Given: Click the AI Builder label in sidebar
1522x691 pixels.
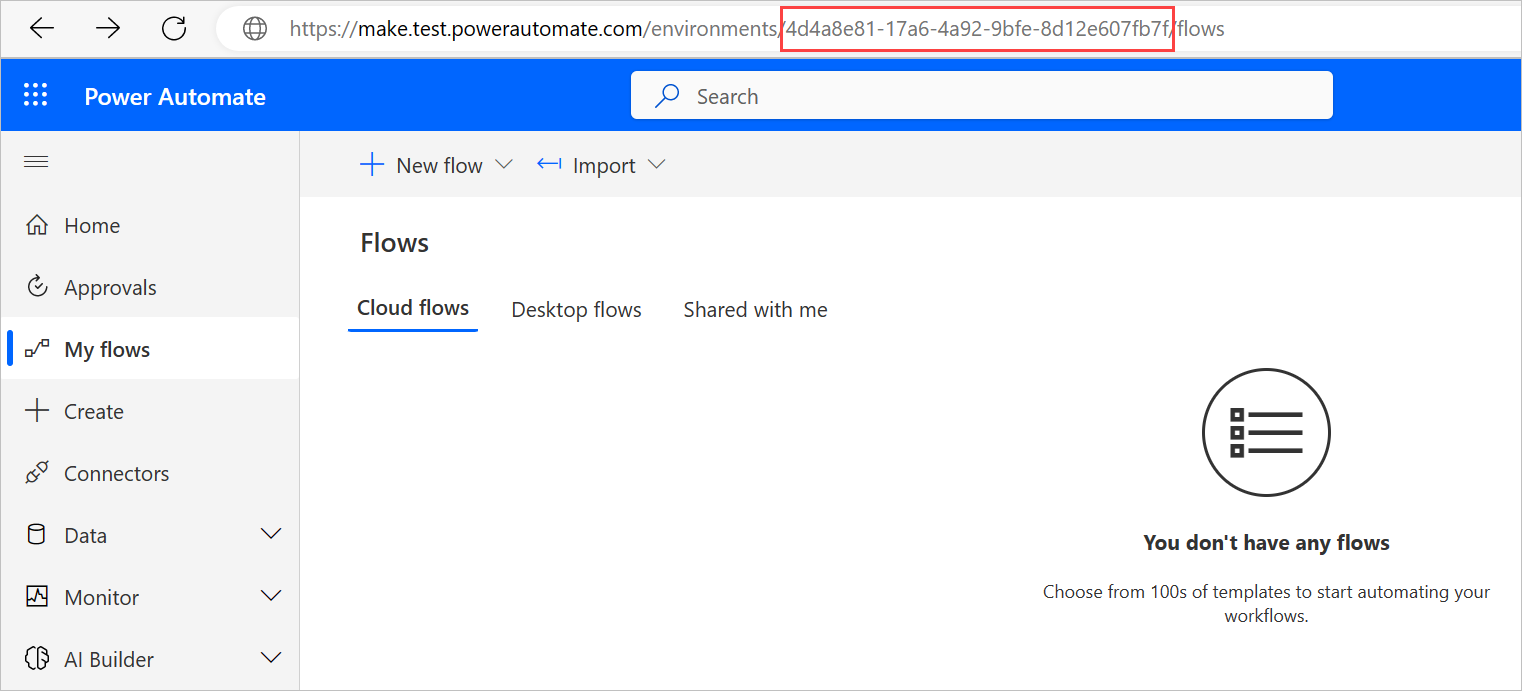Looking at the screenshot, I should tap(109, 660).
